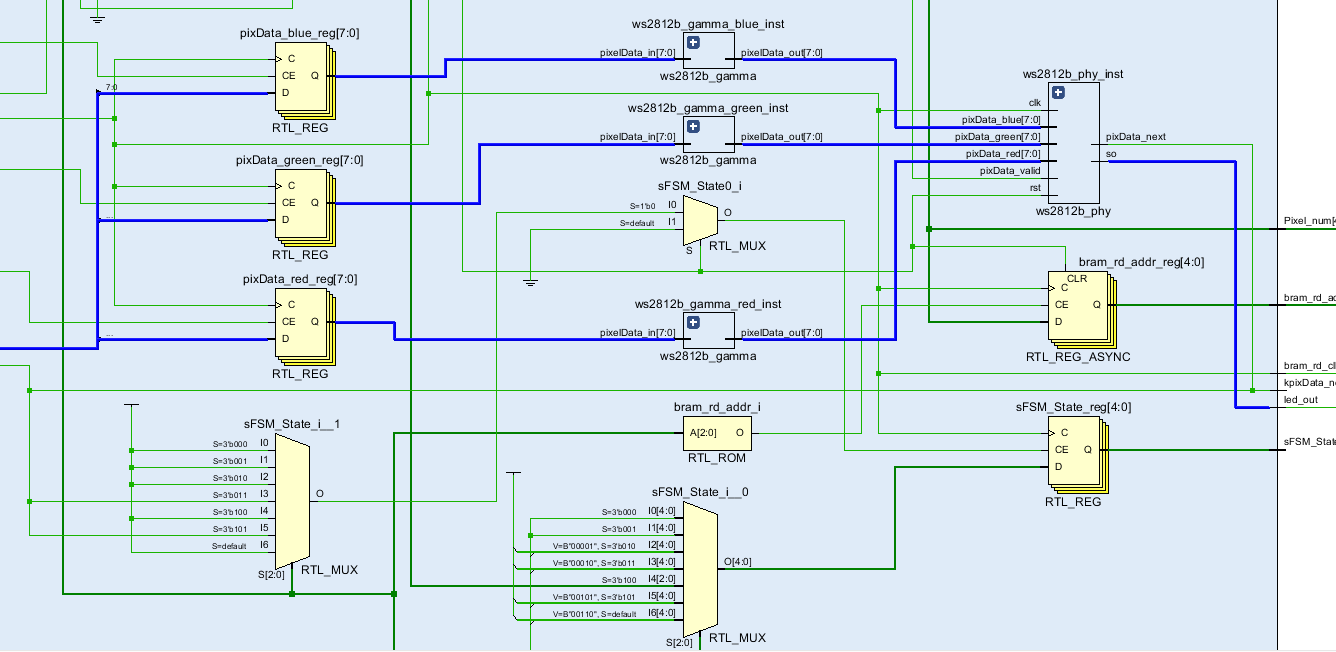Select the bram_rd_addr_i RTL_ROM block

point(717,433)
